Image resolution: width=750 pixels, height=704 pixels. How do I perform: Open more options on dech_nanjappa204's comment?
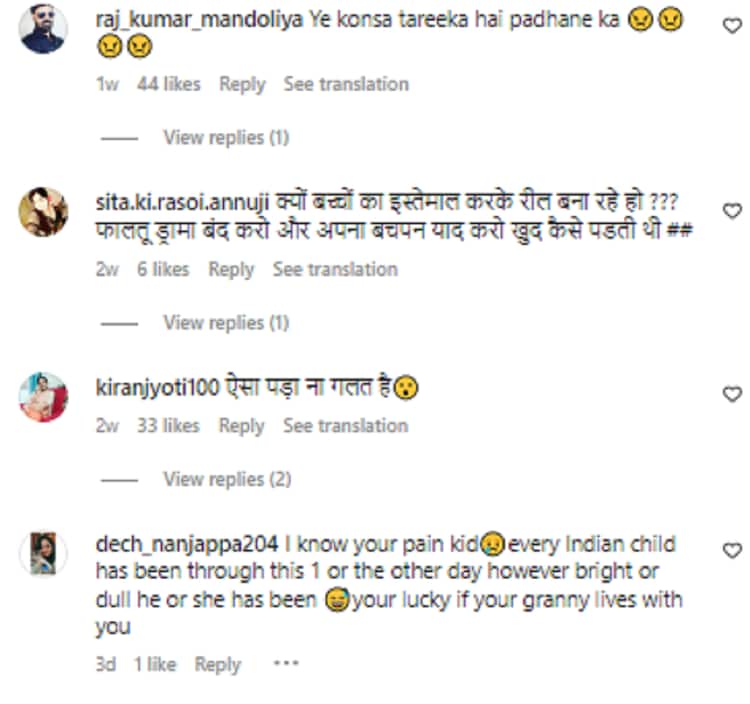(285, 664)
